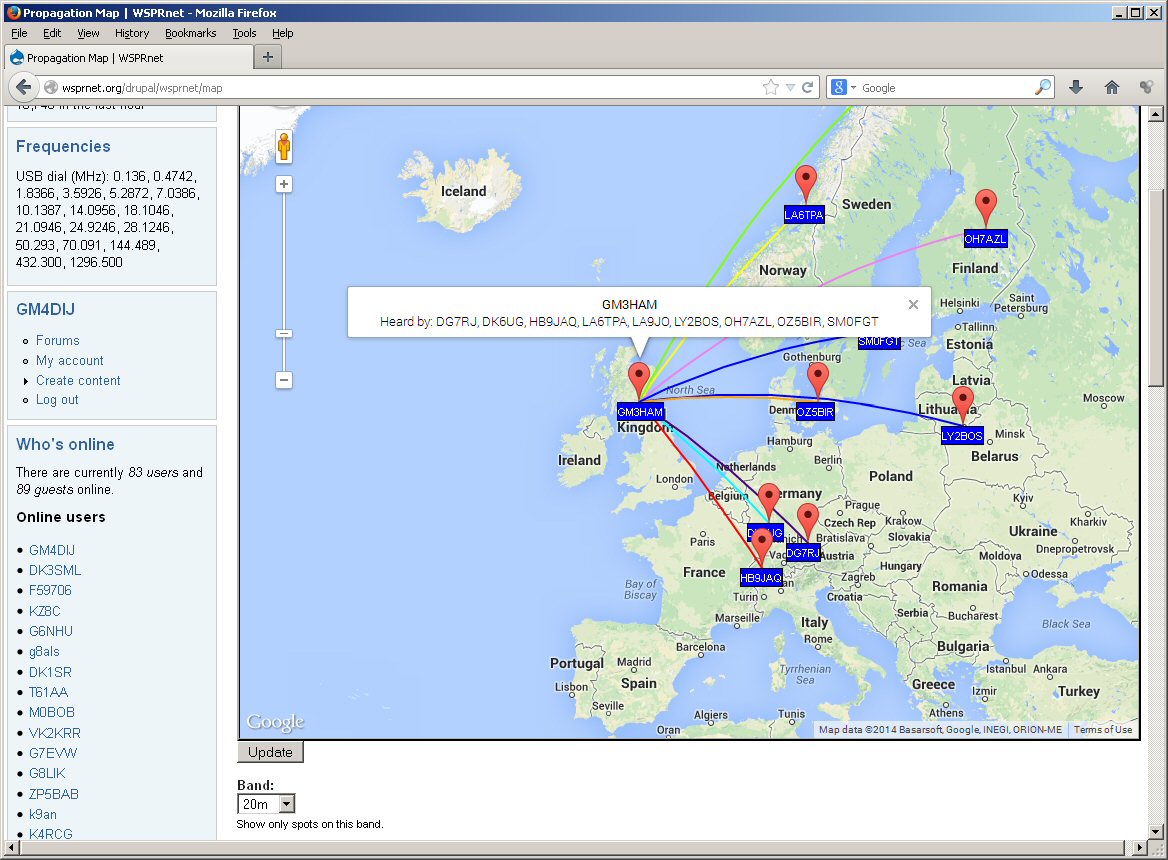Click the HB9JAQ map marker pin
This screenshot has width=1168, height=860.
click(x=761, y=547)
